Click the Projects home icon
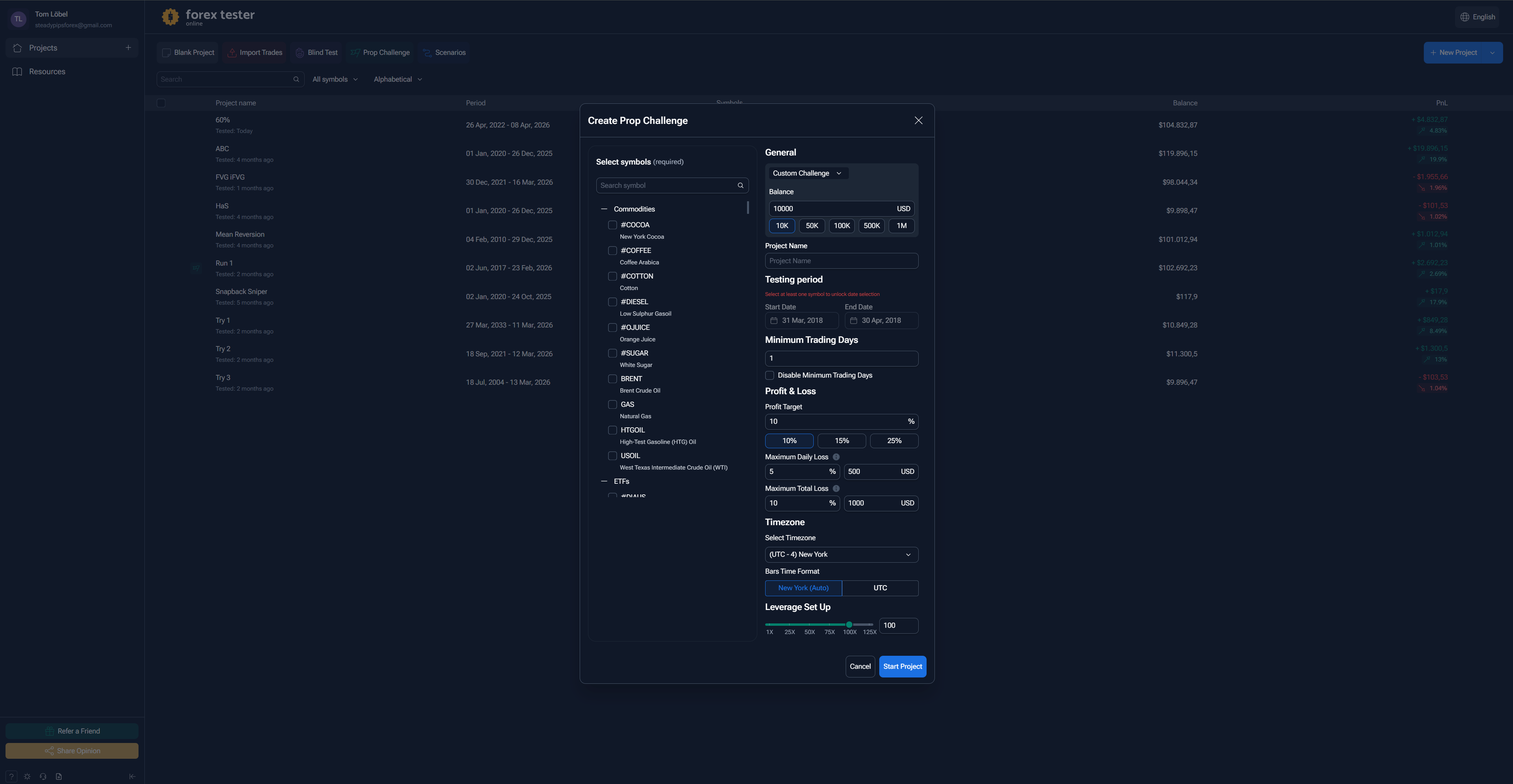 18,48
